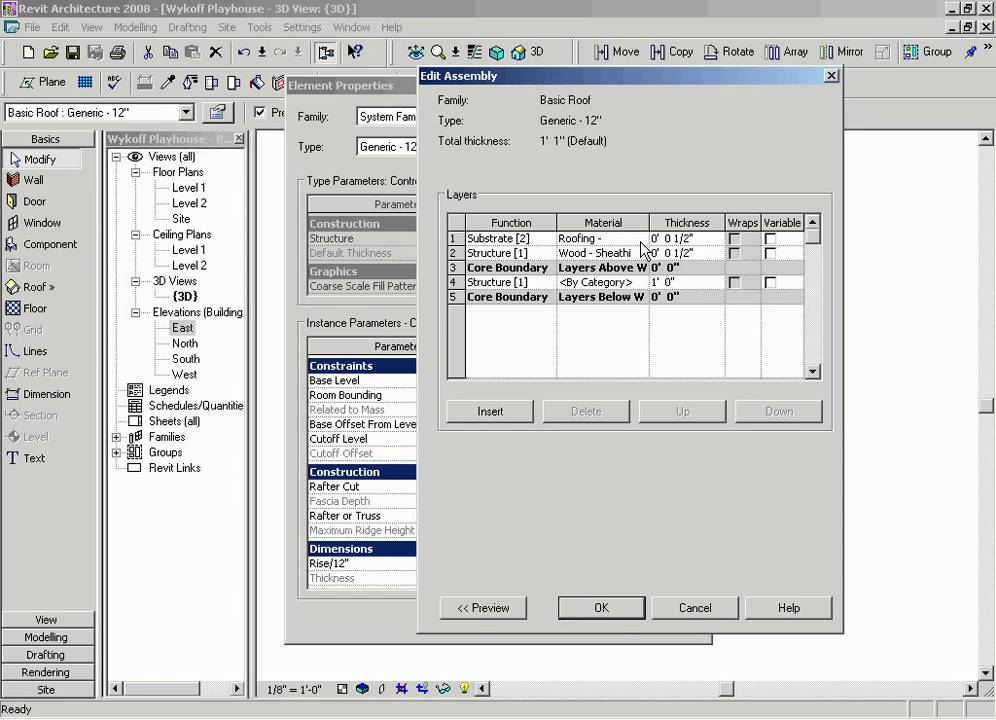Image resolution: width=996 pixels, height=720 pixels.
Task: Open the East elevation in the Project Browser
Action: [182, 328]
